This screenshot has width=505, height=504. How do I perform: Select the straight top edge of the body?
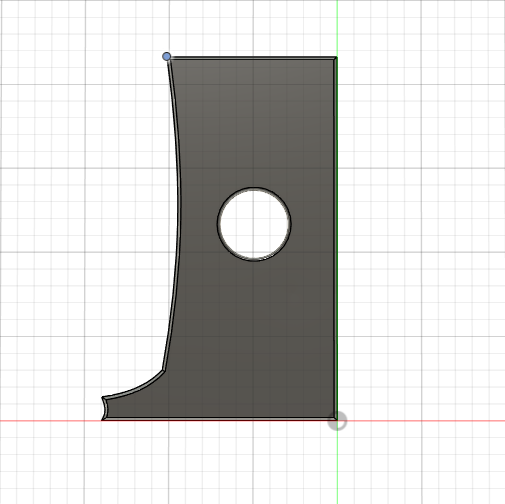252,58
